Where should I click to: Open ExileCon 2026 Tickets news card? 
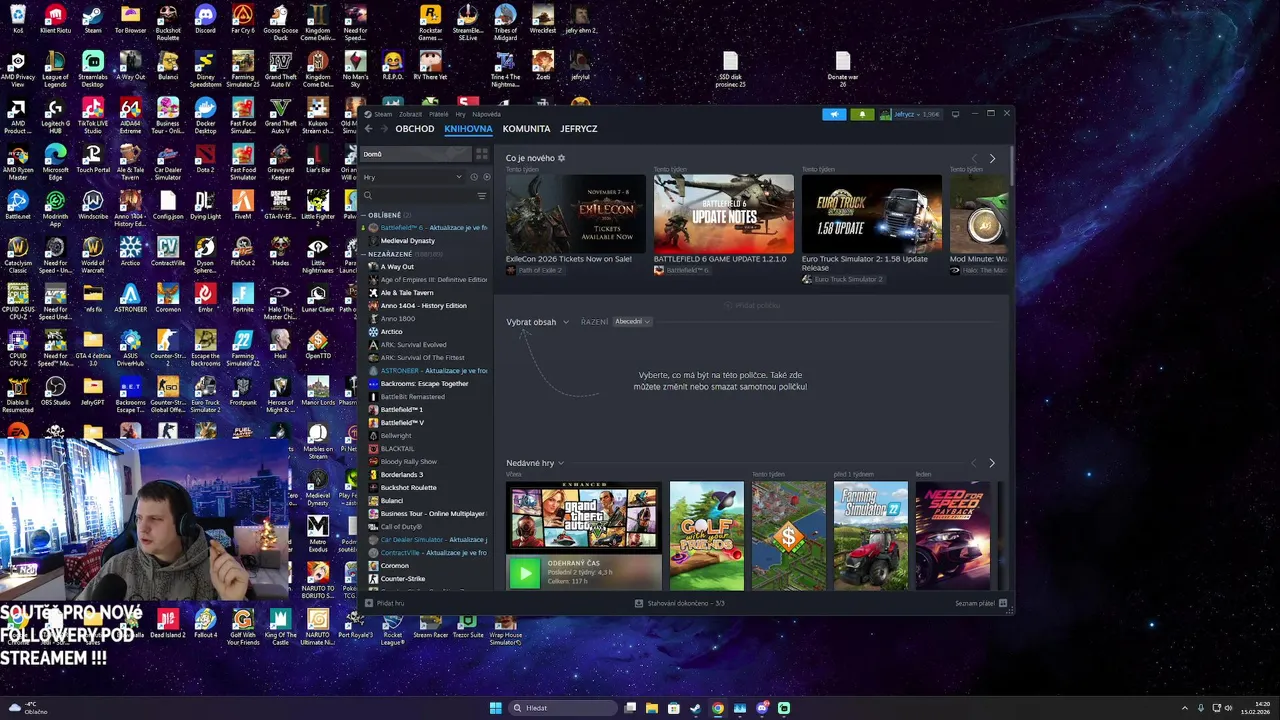(576, 214)
